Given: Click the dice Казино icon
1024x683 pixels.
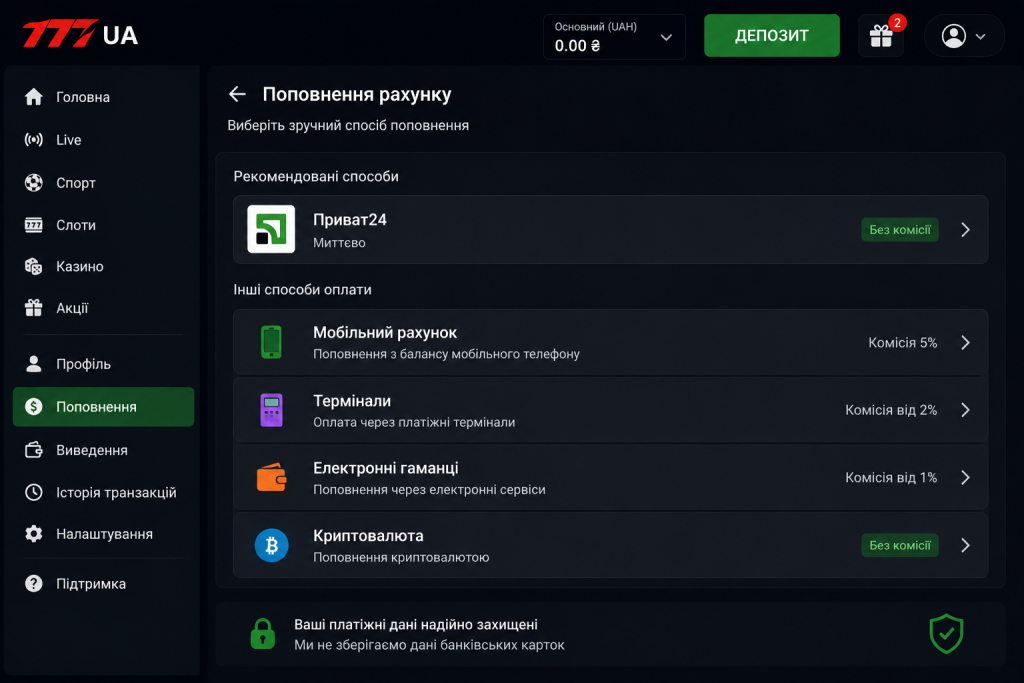Looking at the screenshot, I should pos(33,266).
